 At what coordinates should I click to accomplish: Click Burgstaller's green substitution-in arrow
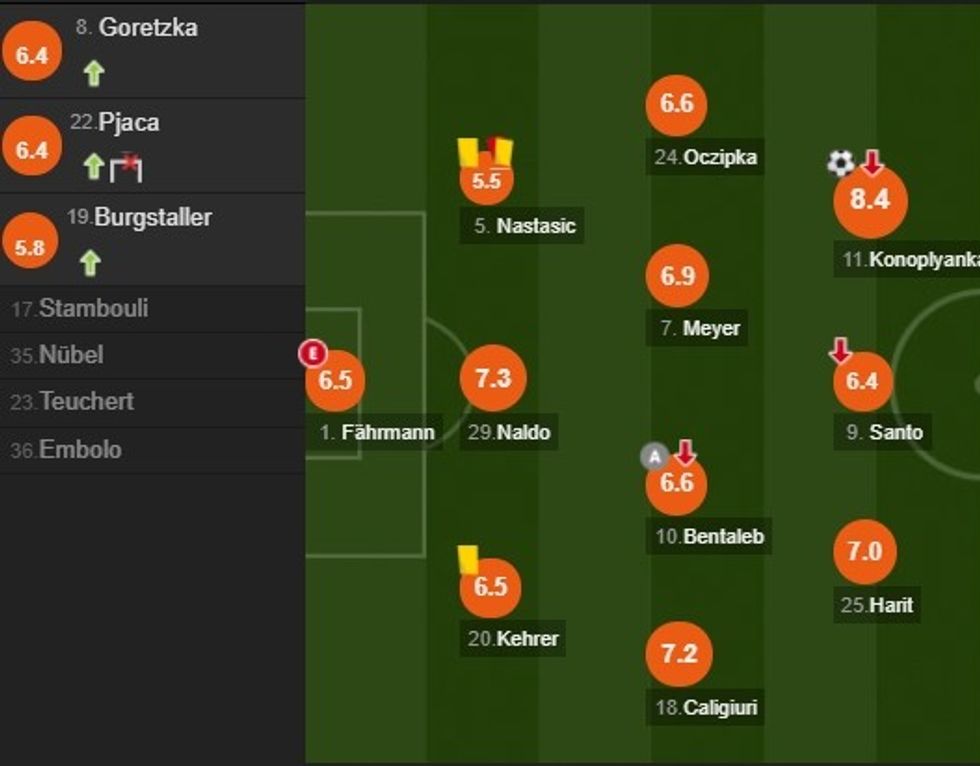point(90,263)
